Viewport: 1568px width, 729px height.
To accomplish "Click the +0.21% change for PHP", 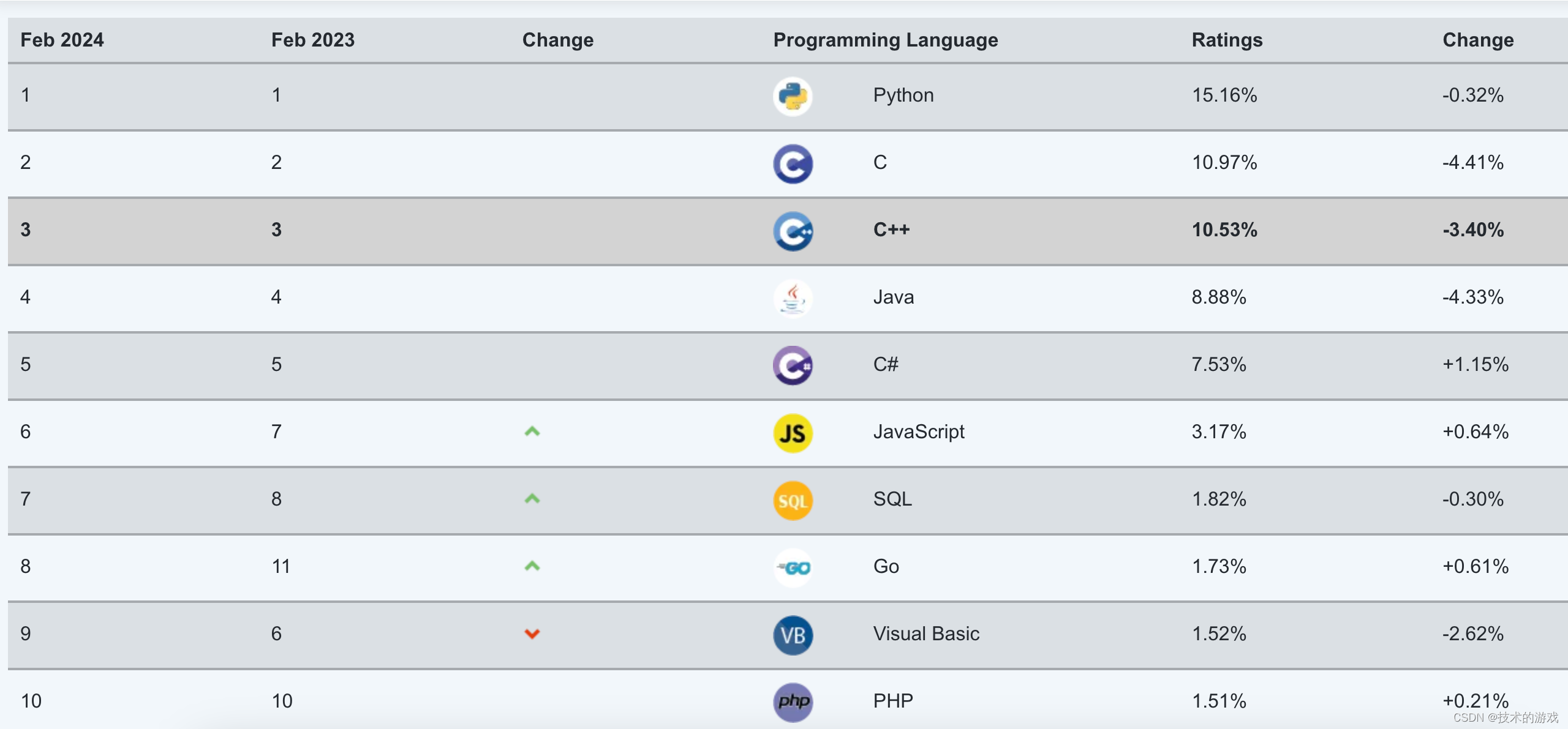I will 1476,701.
